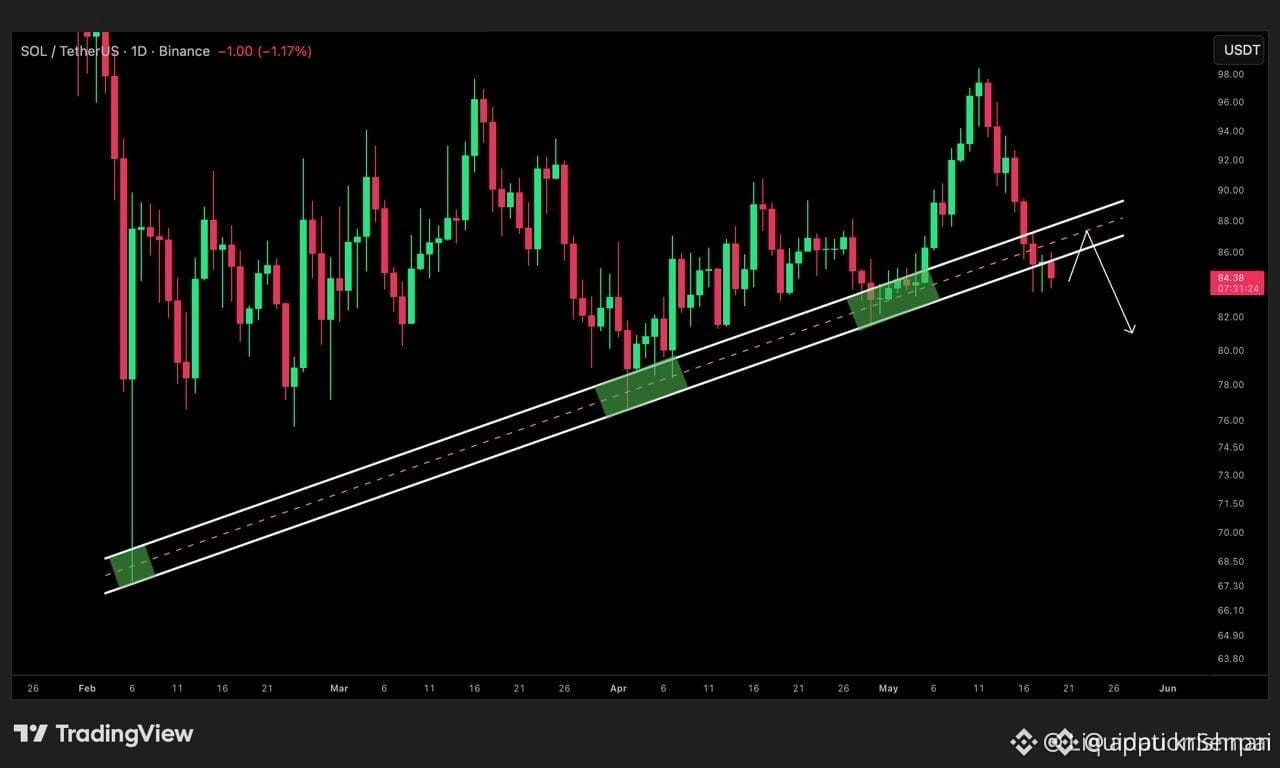Image resolution: width=1280 pixels, height=768 pixels.
Task: Select the 92.00 price level label
Action: click(x=1230, y=160)
